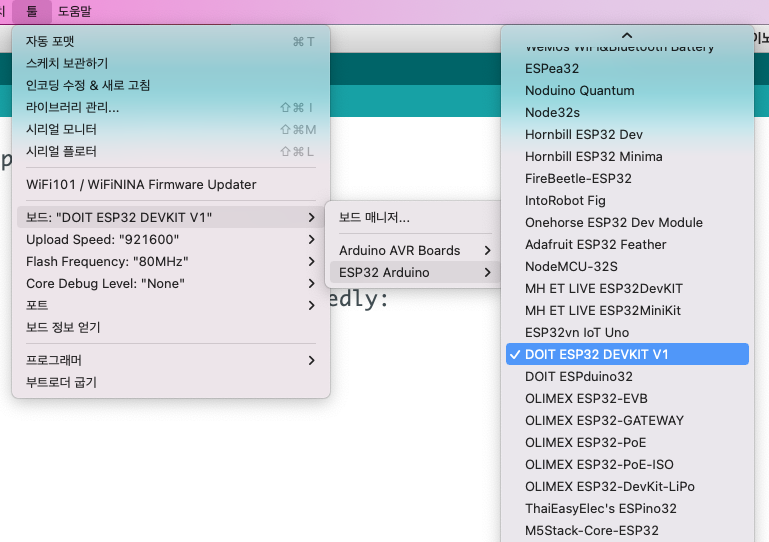Choose MH ET LIVE ESP32MiniKit board
The height and width of the screenshot is (542, 769).
(627, 310)
